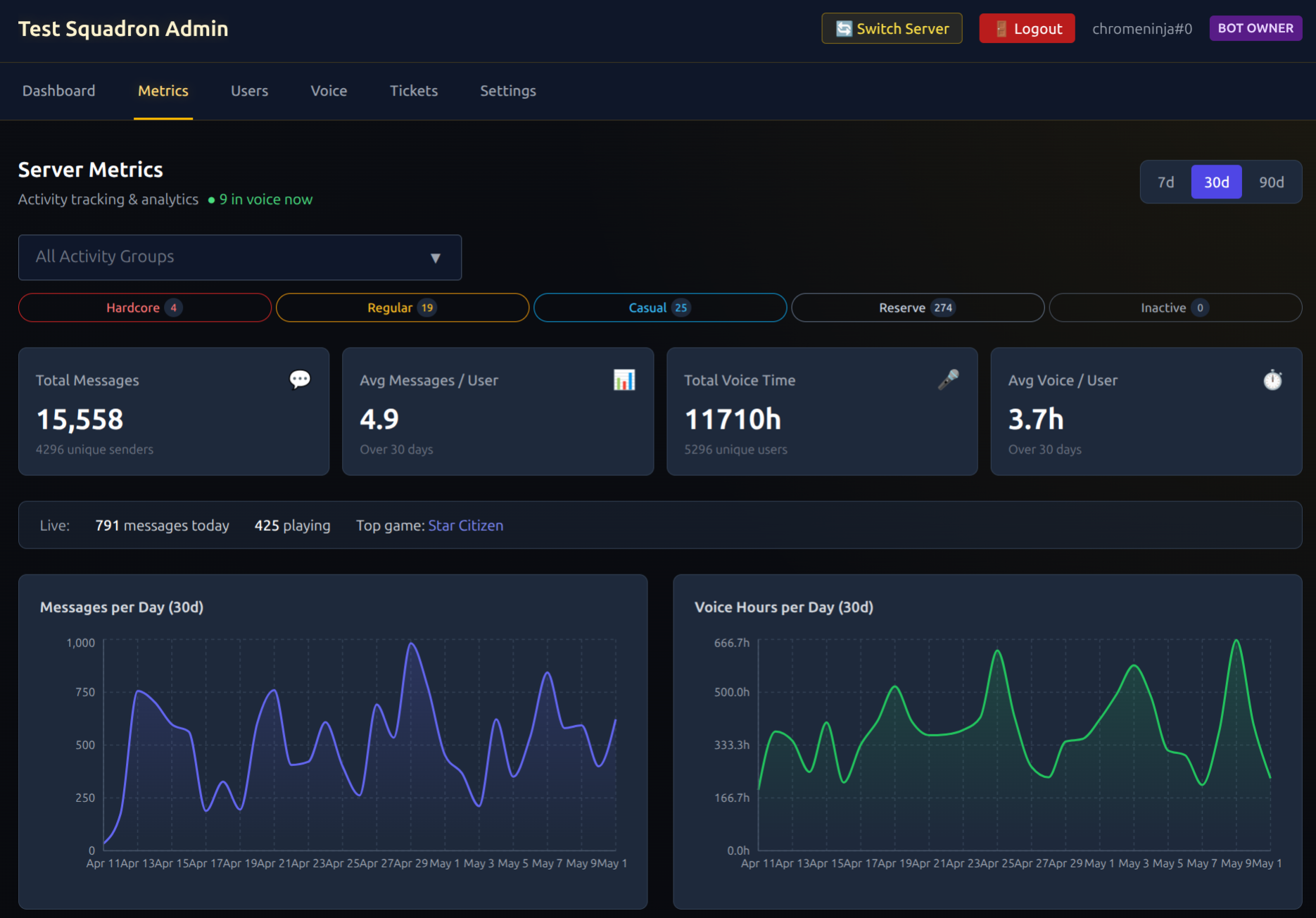1316x918 pixels.
Task: Toggle the Inactive activity group filter
Action: (x=1175, y=308)
